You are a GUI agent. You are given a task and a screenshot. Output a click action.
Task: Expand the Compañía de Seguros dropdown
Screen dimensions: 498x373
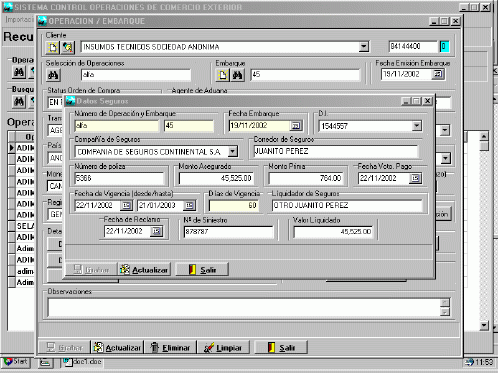point(233,151)
